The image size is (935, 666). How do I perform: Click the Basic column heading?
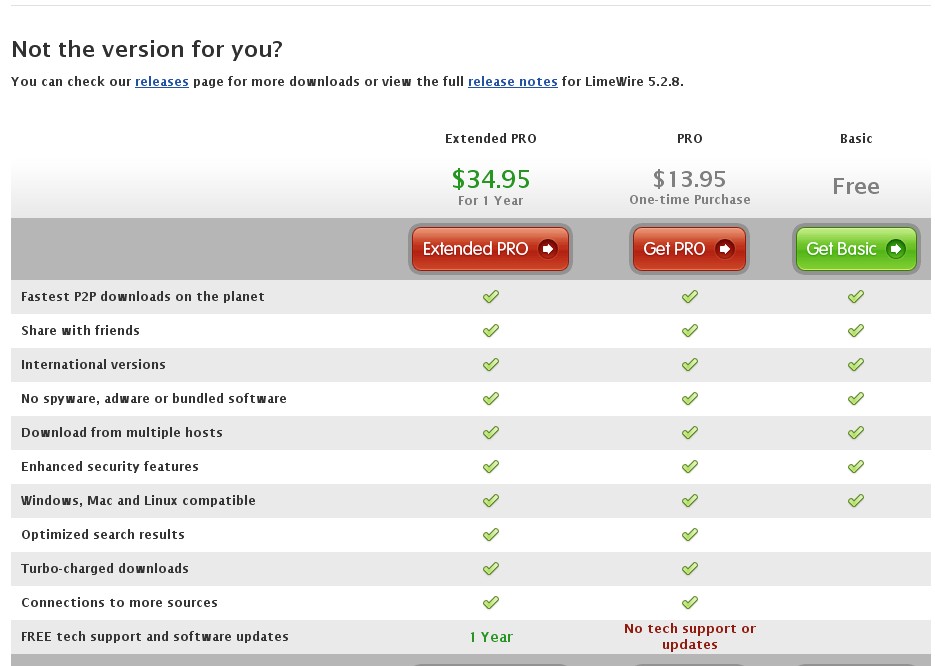point(856,138)
